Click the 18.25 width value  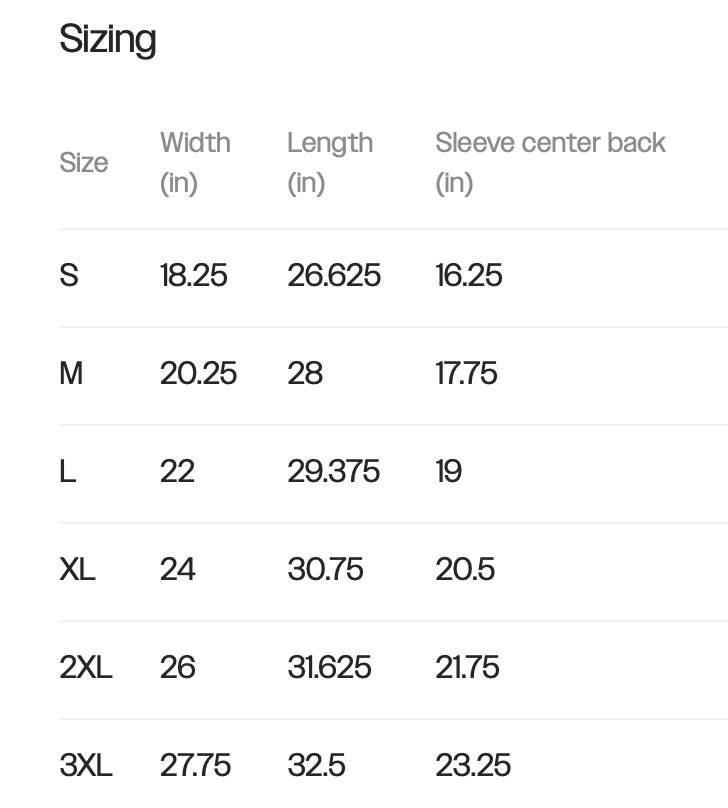(194, 275)
